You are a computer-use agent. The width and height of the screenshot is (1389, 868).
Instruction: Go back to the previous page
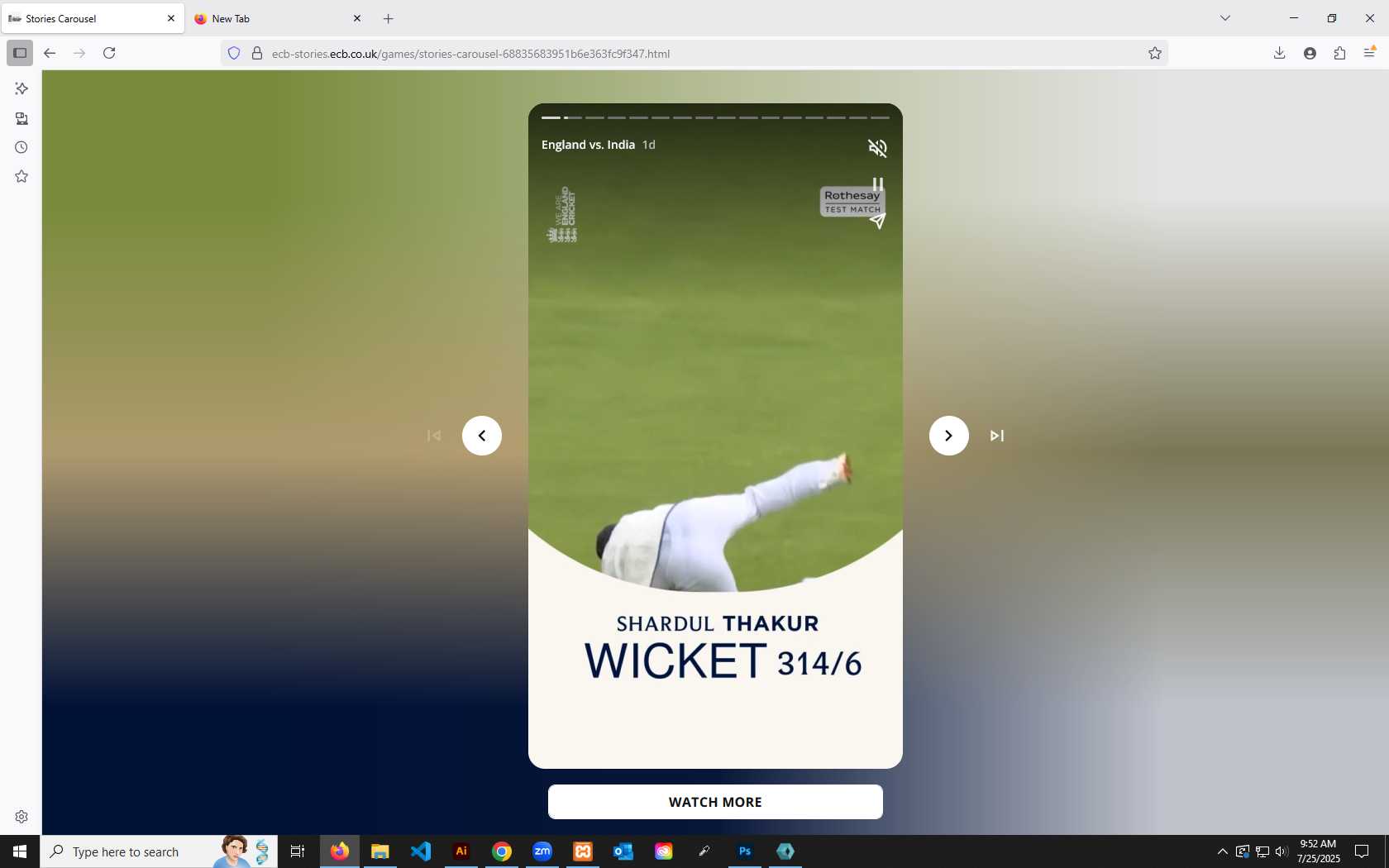[50, 53]
